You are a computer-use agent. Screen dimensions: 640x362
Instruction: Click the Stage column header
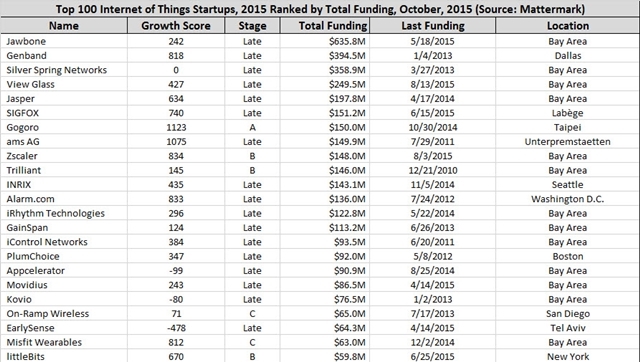(252, 26)
